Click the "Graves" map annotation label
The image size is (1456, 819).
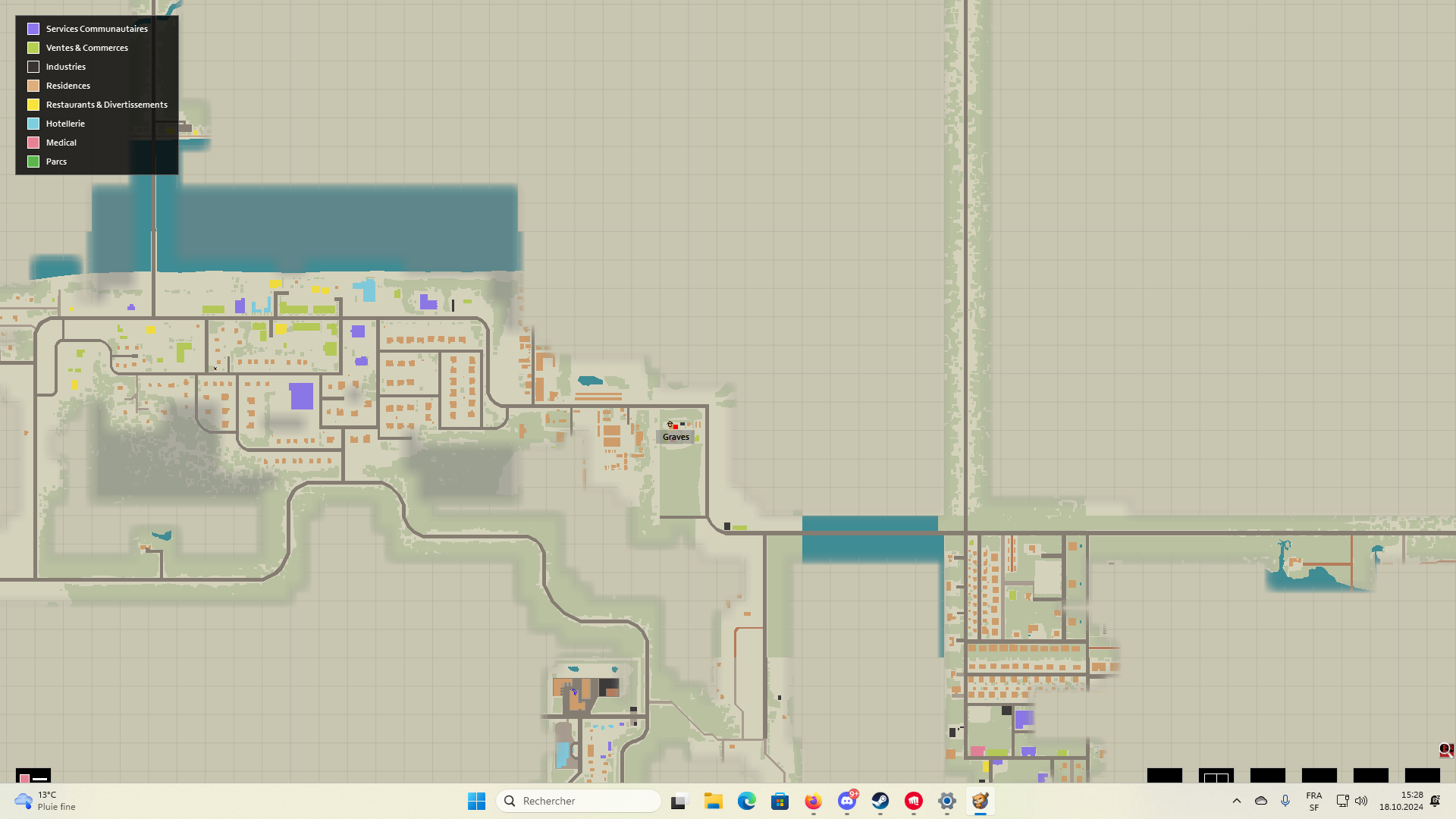coord(676,437)
